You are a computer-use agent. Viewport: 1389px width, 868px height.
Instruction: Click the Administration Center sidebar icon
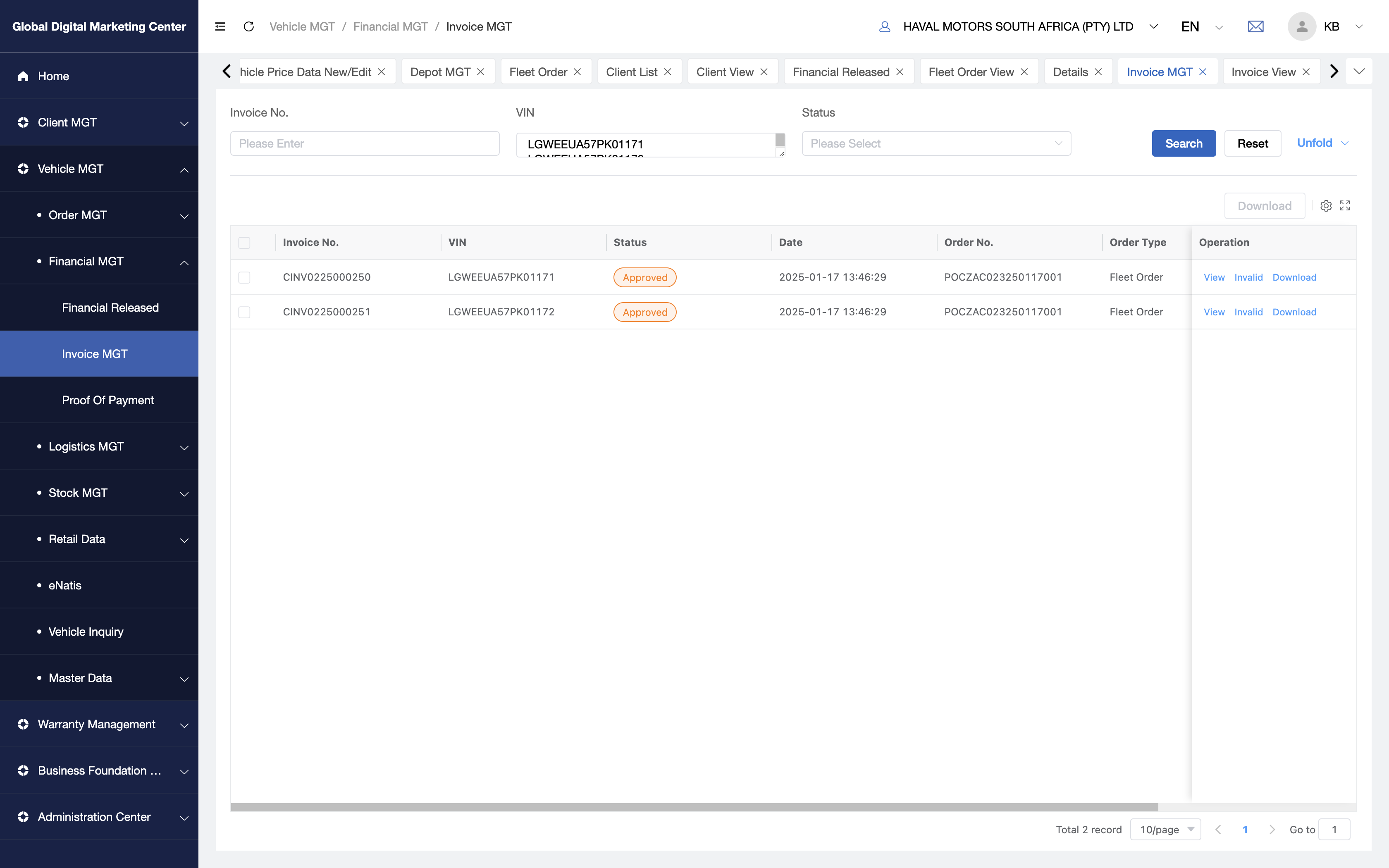tap(23, 817)
